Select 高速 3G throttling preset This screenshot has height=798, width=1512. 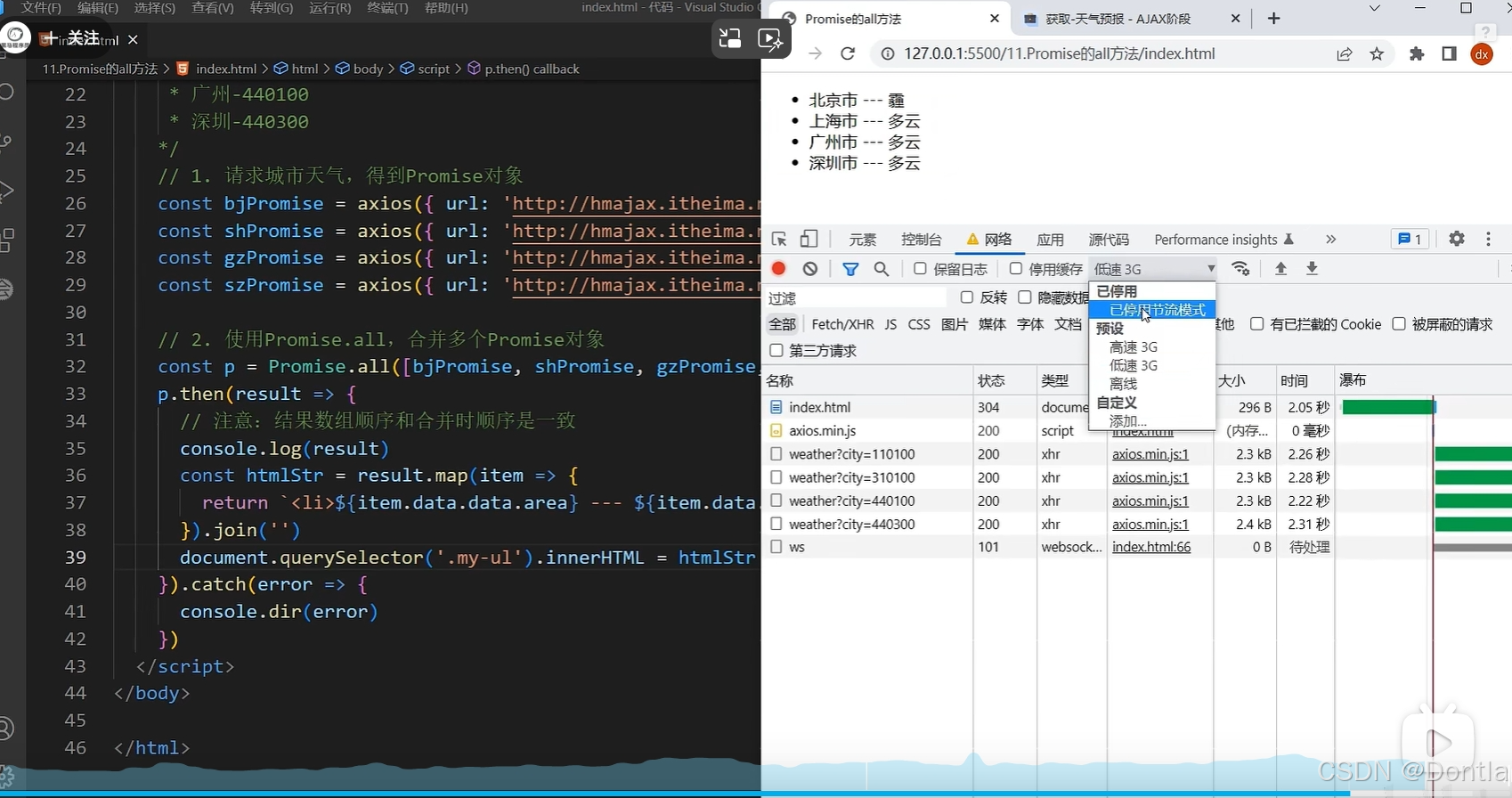pyautogui.click(x=1152, y=347)
